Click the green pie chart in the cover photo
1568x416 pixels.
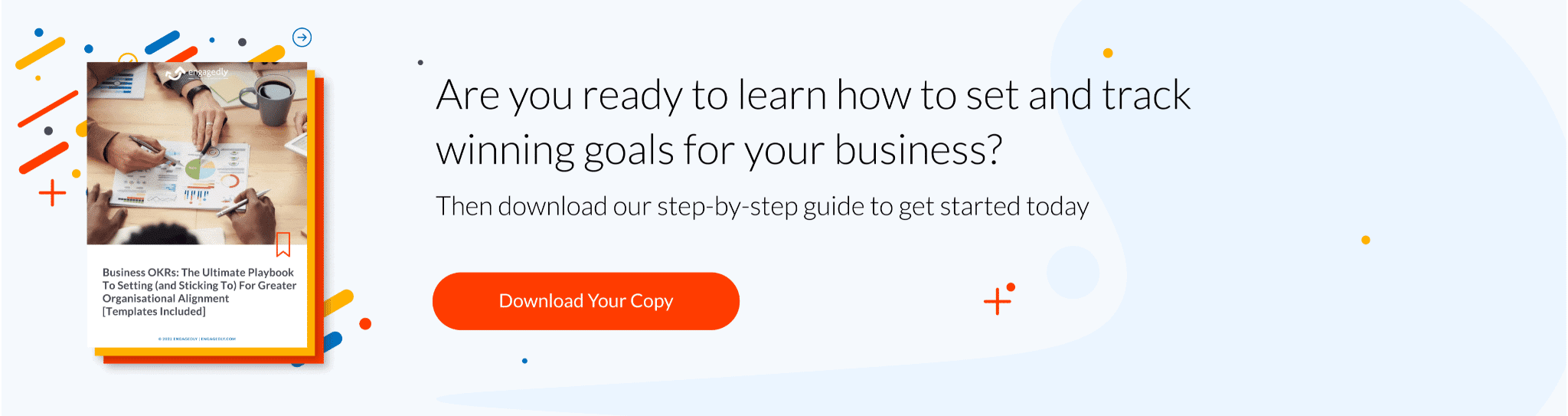click(x=200, y=169)
